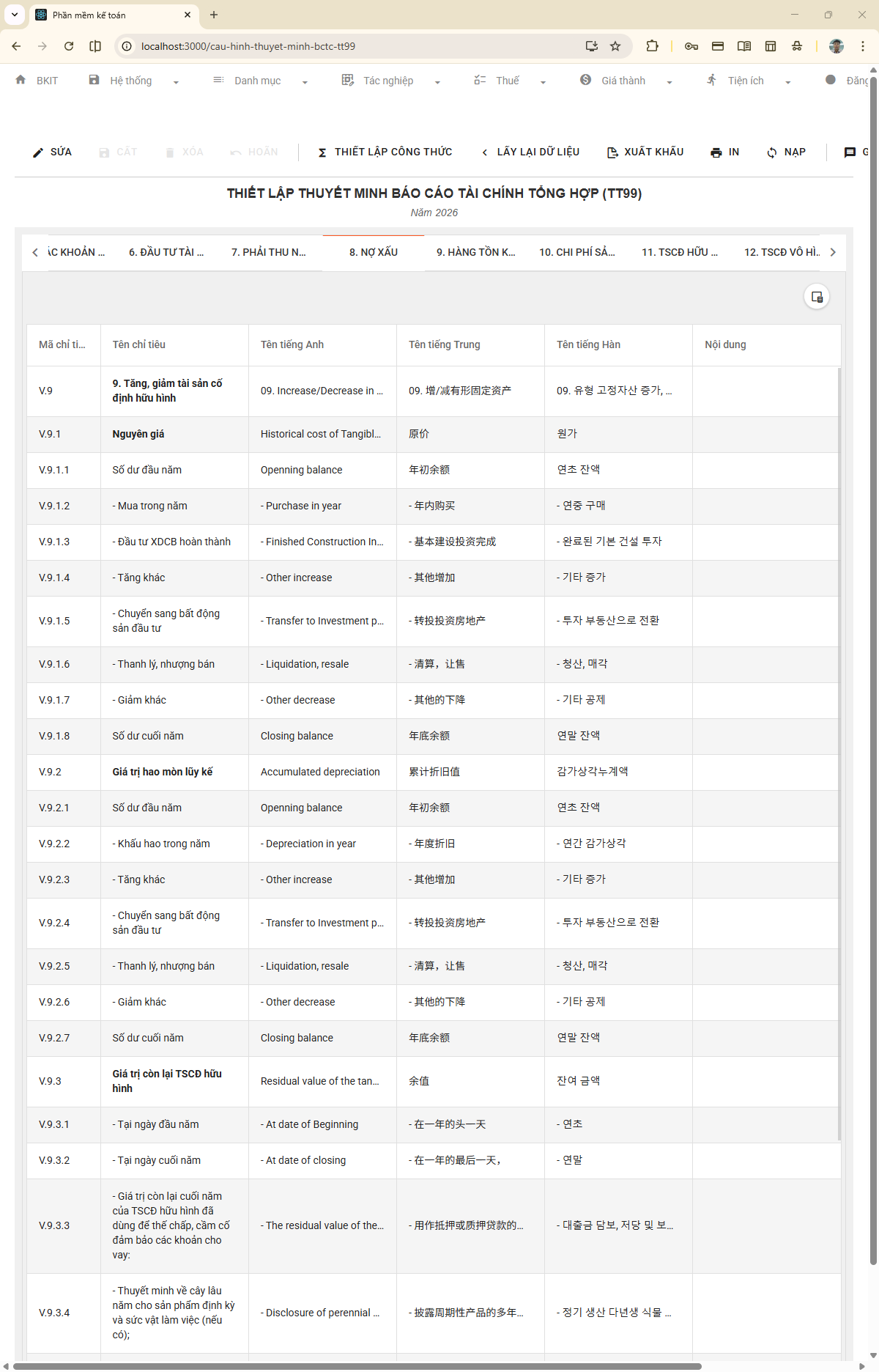Switch to 7. PHẢI THU N... tab

(x=269, y=252)
